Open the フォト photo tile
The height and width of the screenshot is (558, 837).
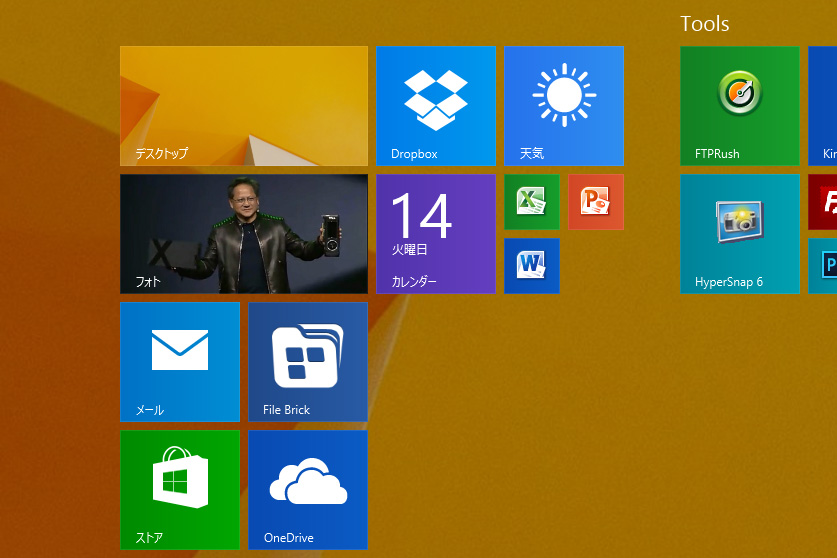click(244, 234)
